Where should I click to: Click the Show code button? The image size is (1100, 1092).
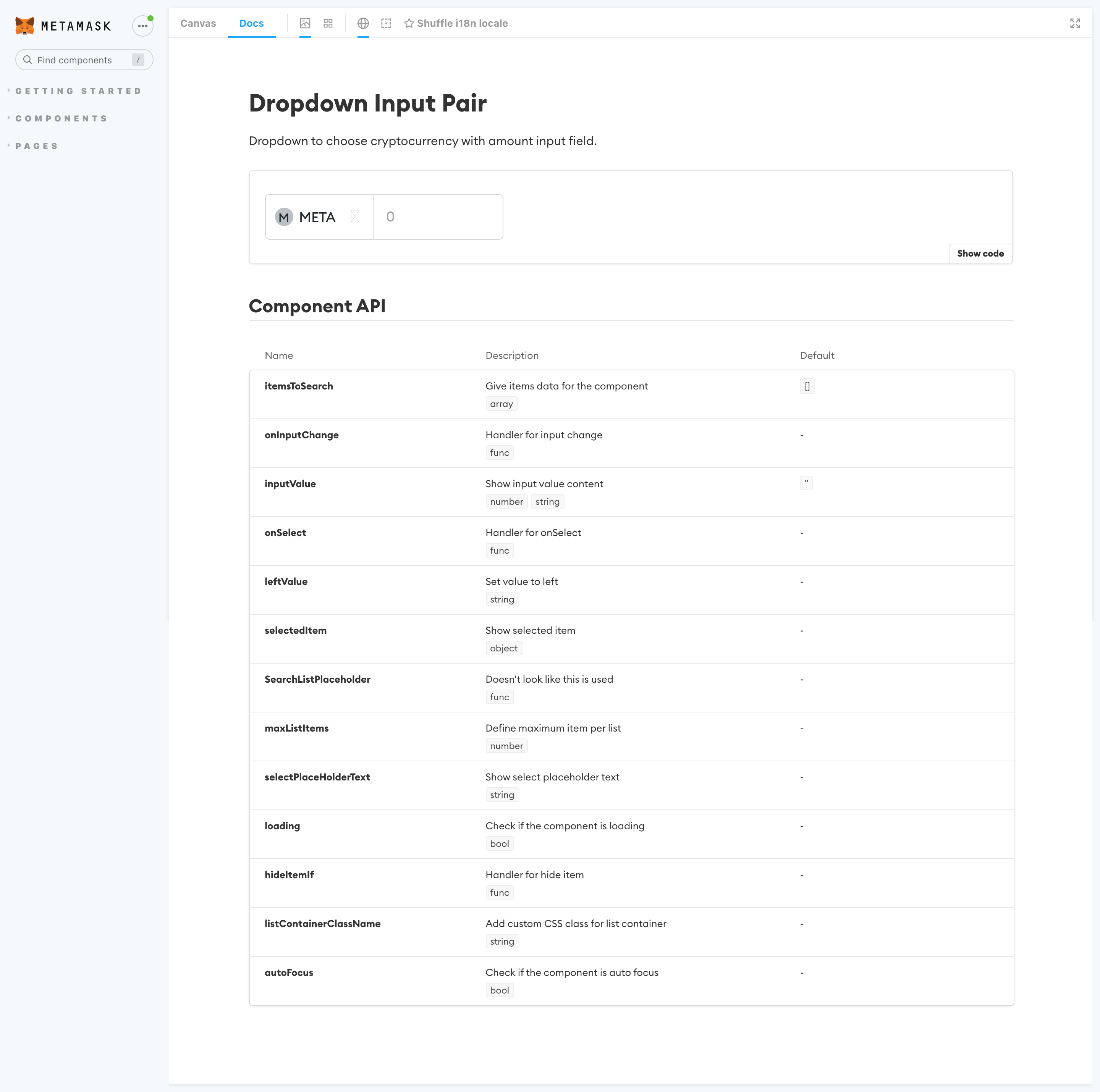click(x=980, y=253)
